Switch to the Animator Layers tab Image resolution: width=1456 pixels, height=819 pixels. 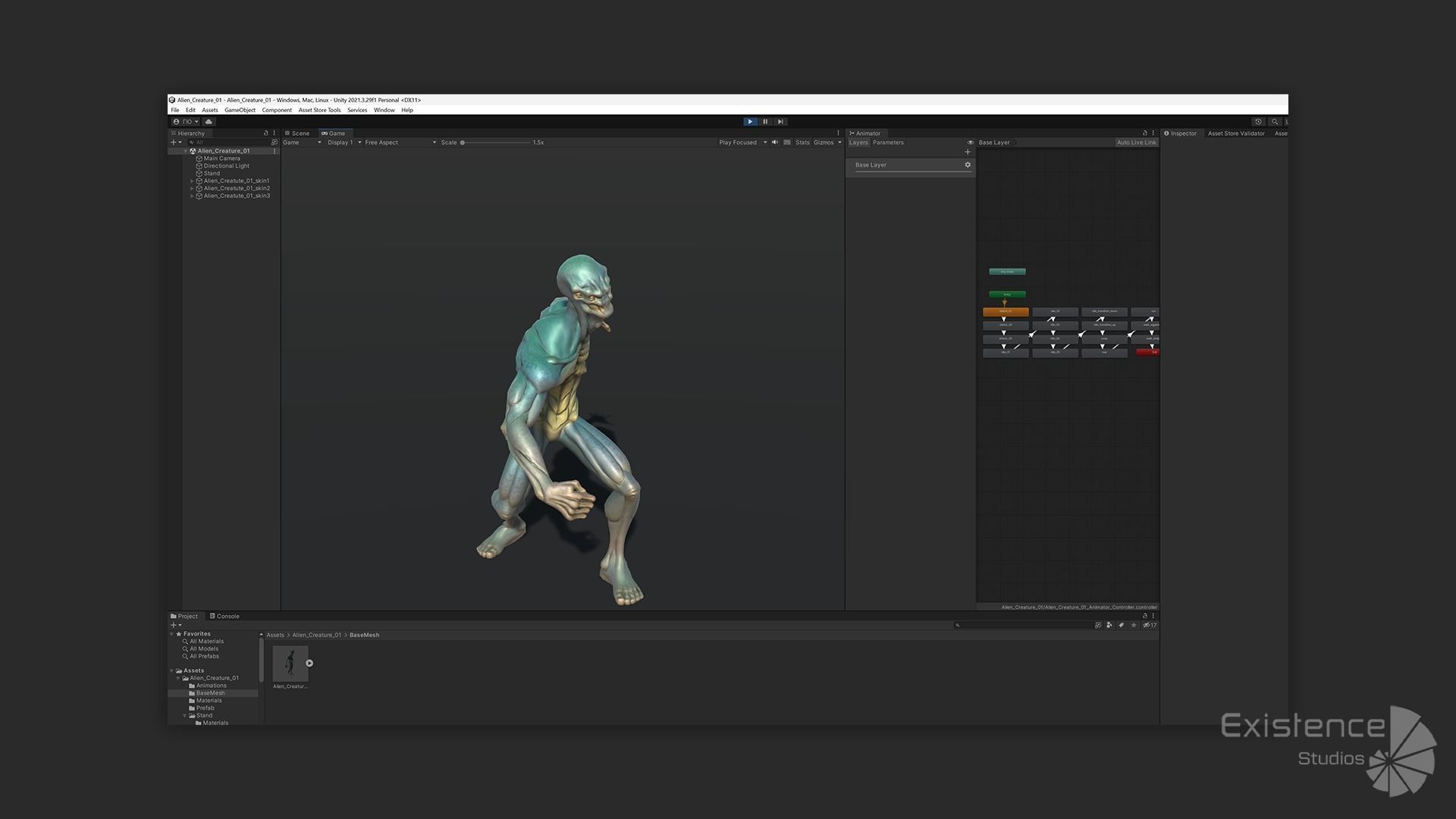[x=858, y=143]
